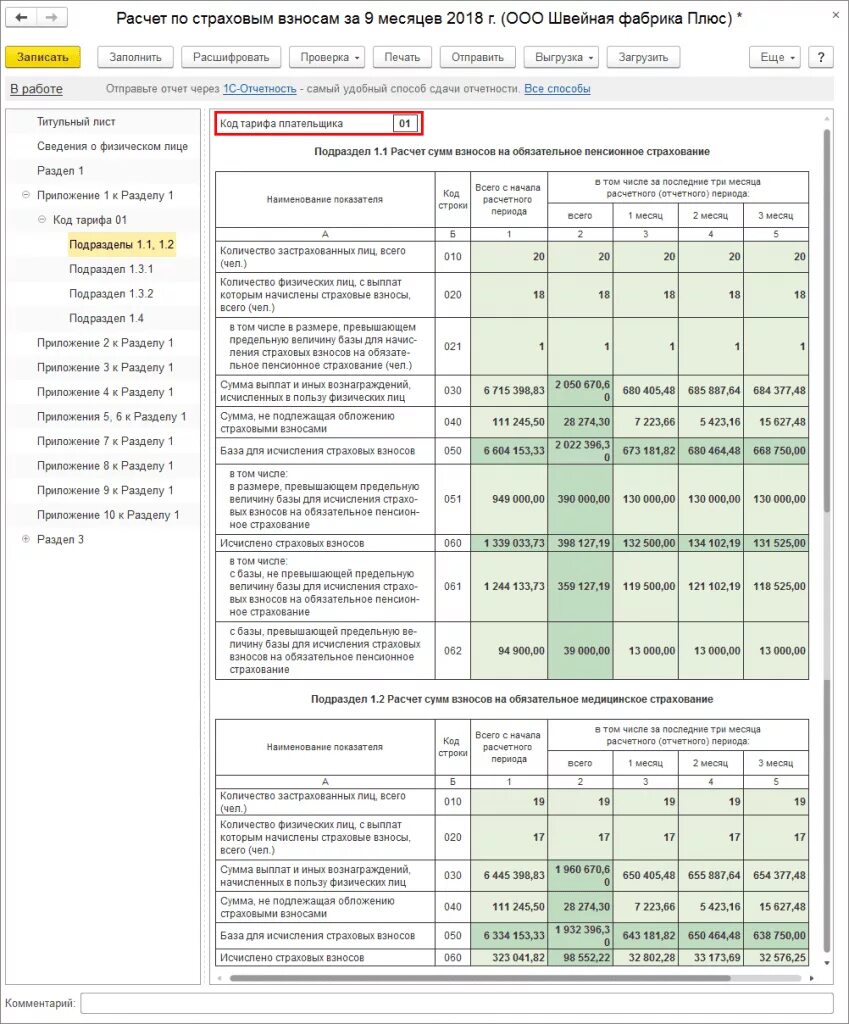This screenshot has height=1024, width=849.
Task: Select Титульный лист in the tree
Action: (x=76, y=121)
